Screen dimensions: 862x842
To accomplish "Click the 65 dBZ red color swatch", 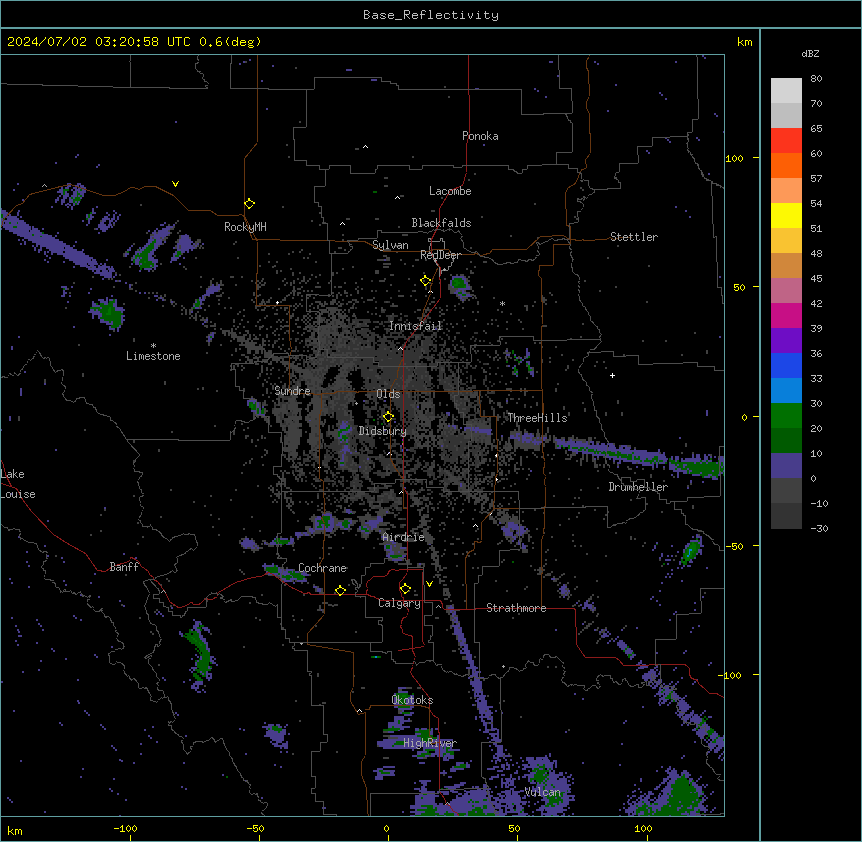I will (x=786, y=140).
